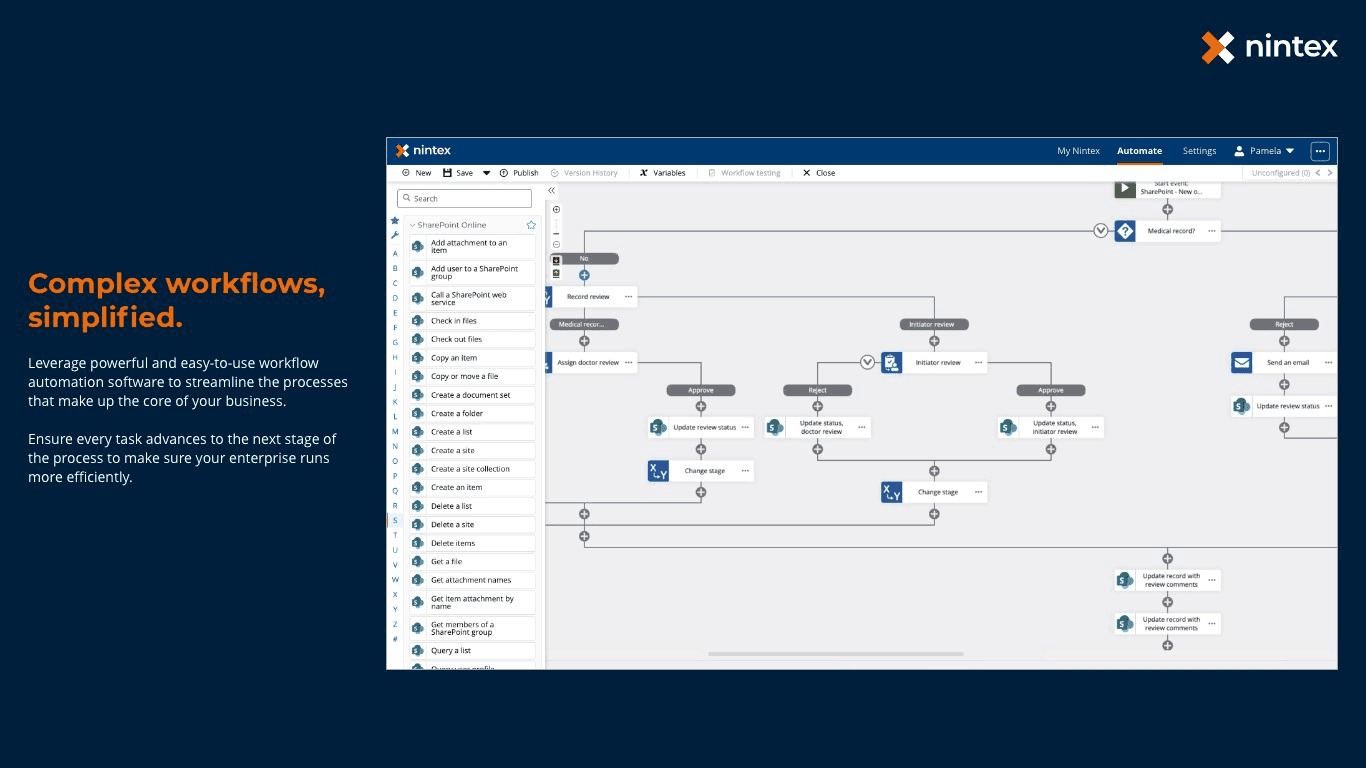Open the Save dropdown arrow
Screen dimensions: 1366x768
tap(487, 173)
